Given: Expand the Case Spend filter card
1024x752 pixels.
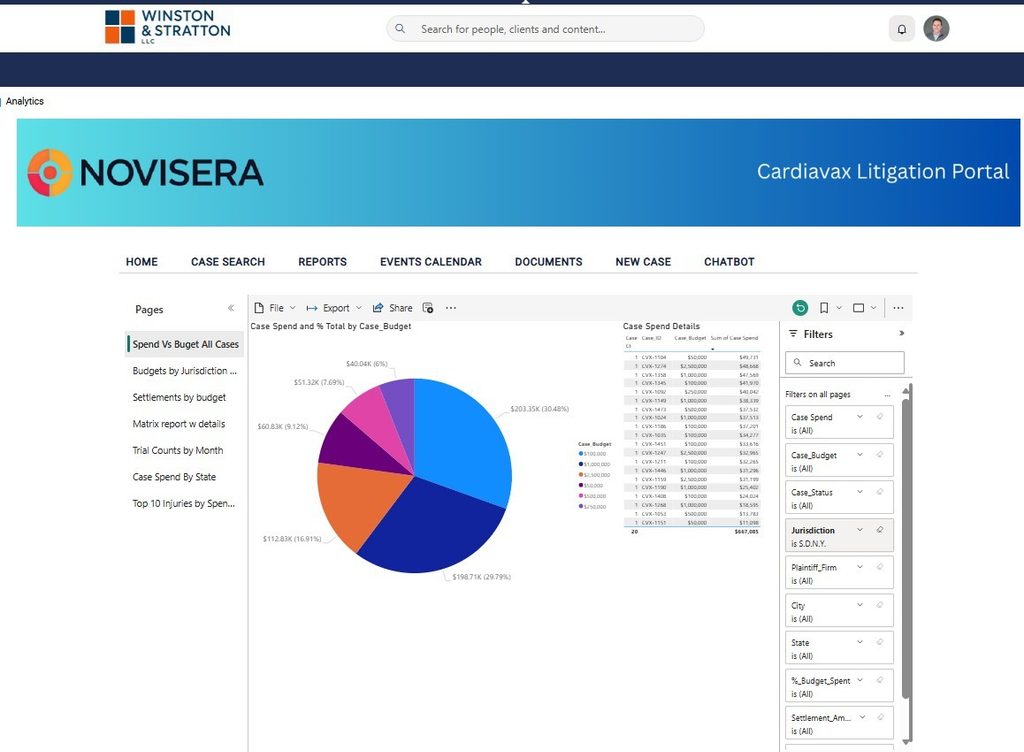Looking at the screenshot, I should (860, 416).
